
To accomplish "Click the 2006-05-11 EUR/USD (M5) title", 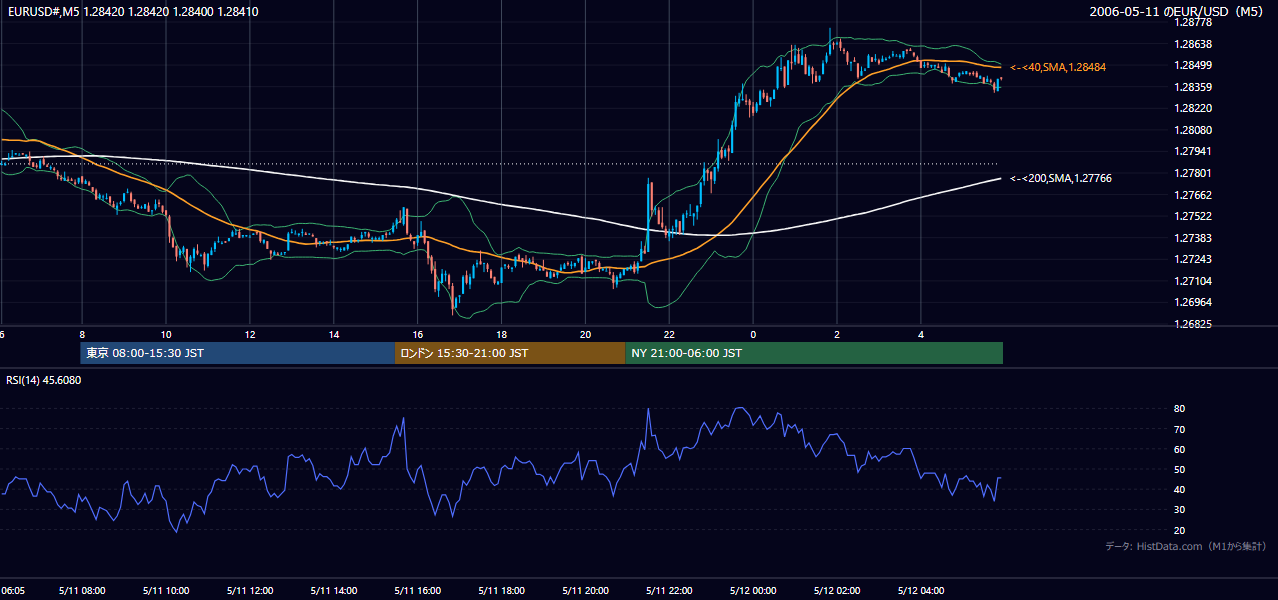I will point(1178,12).
